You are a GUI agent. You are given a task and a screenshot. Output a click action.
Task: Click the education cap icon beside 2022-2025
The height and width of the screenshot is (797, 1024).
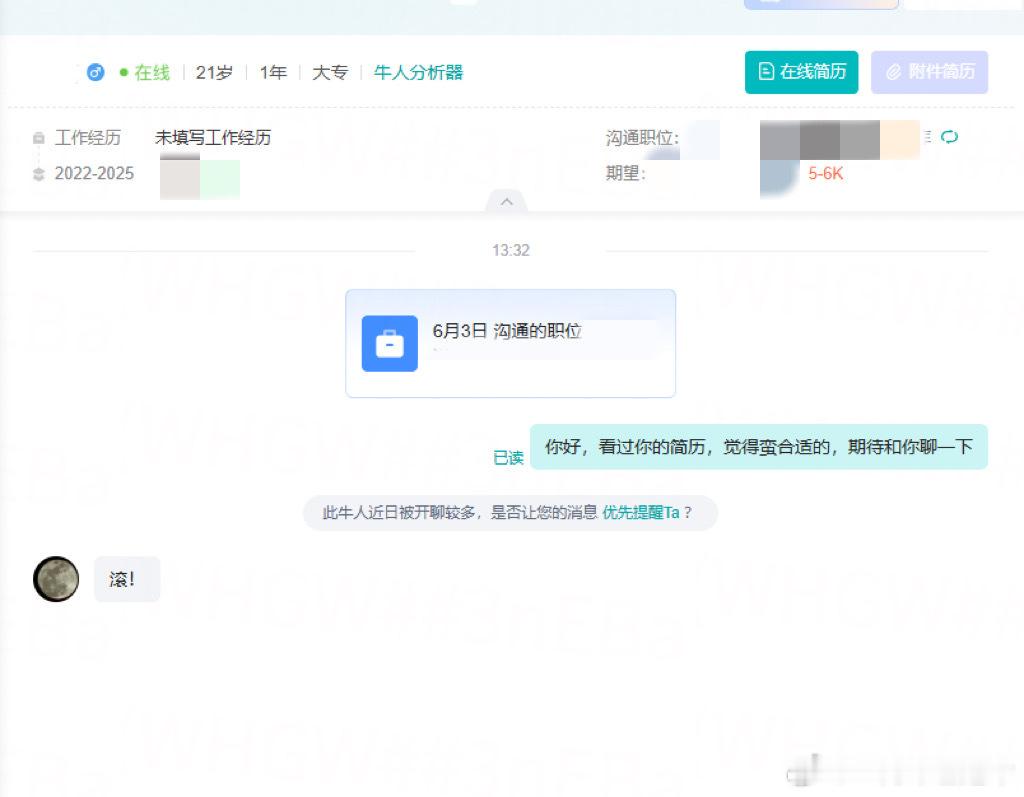click(x=39, y=174)
